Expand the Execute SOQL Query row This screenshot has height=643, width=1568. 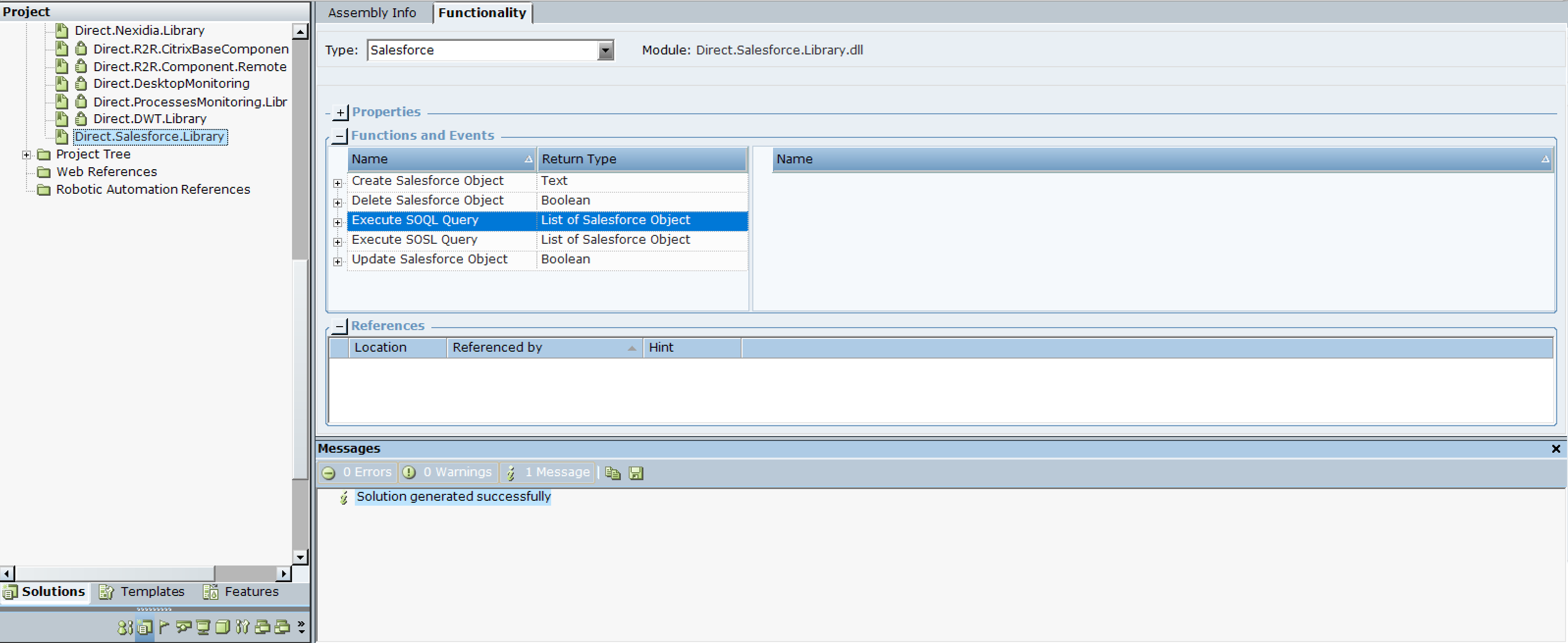point(338,222)
